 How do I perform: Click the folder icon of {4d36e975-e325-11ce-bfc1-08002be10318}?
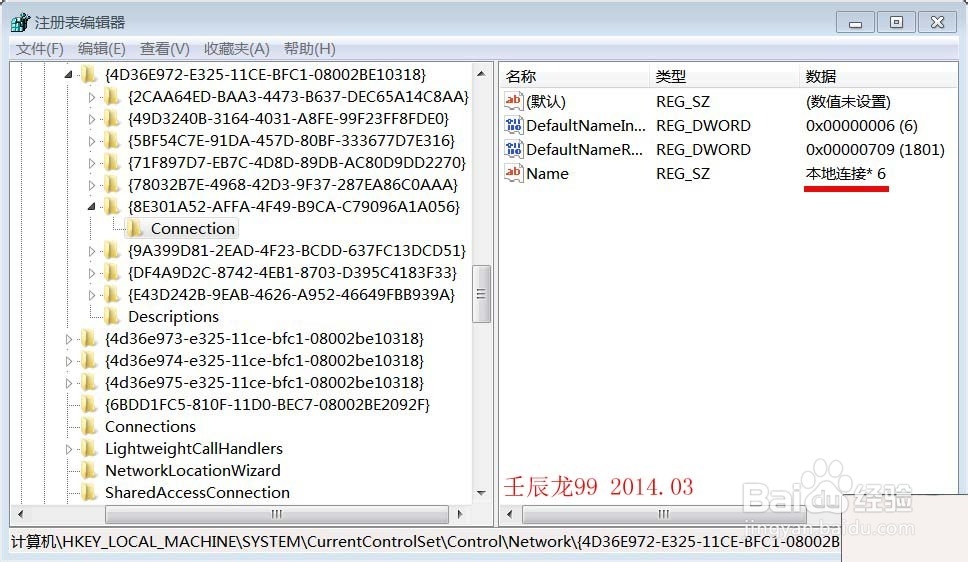click(89, 382)
